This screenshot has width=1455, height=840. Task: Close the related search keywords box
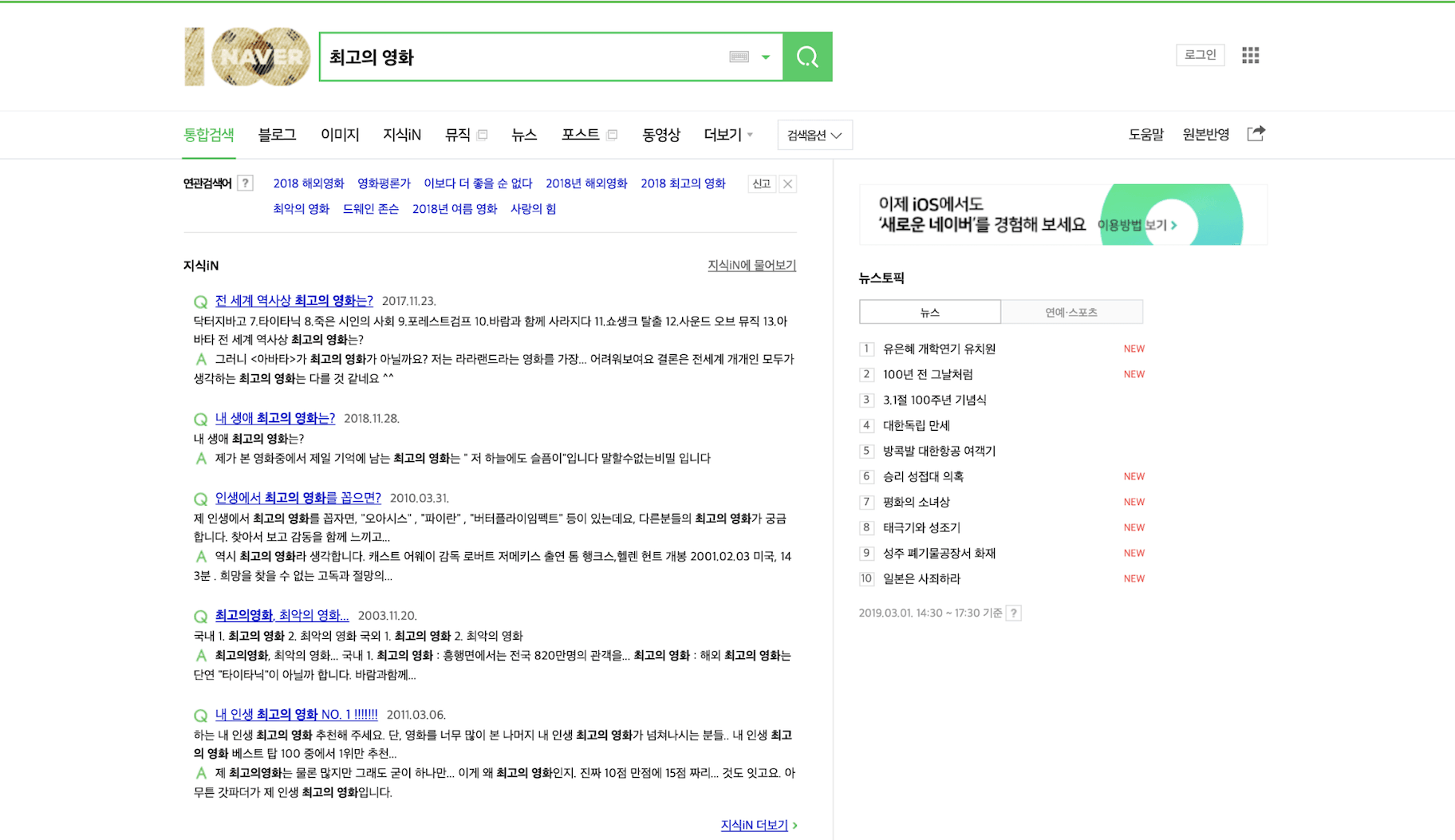(787, 184)
